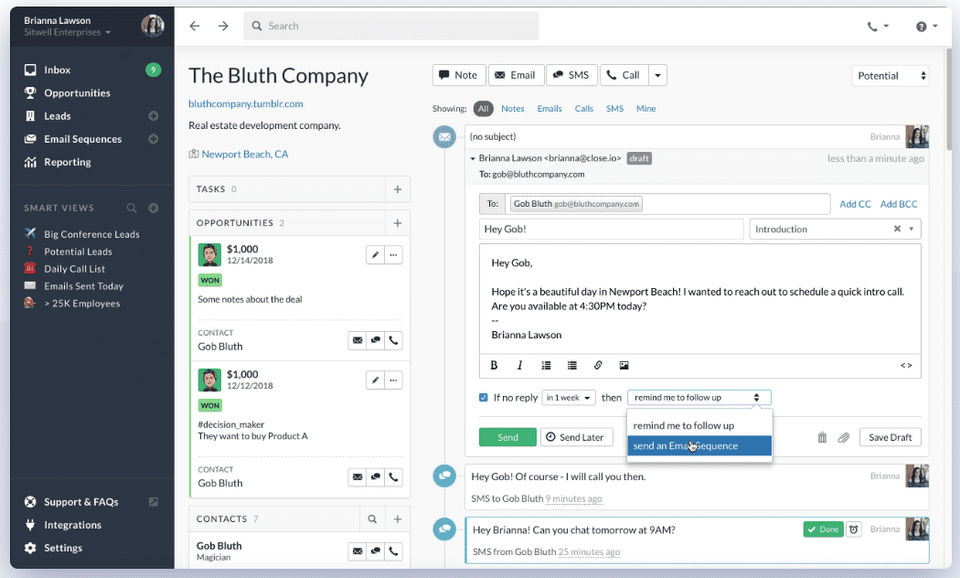Click the Add BCC link
Image resolution: width=960 pixels, height=578 pixels.
pos(899,204)
